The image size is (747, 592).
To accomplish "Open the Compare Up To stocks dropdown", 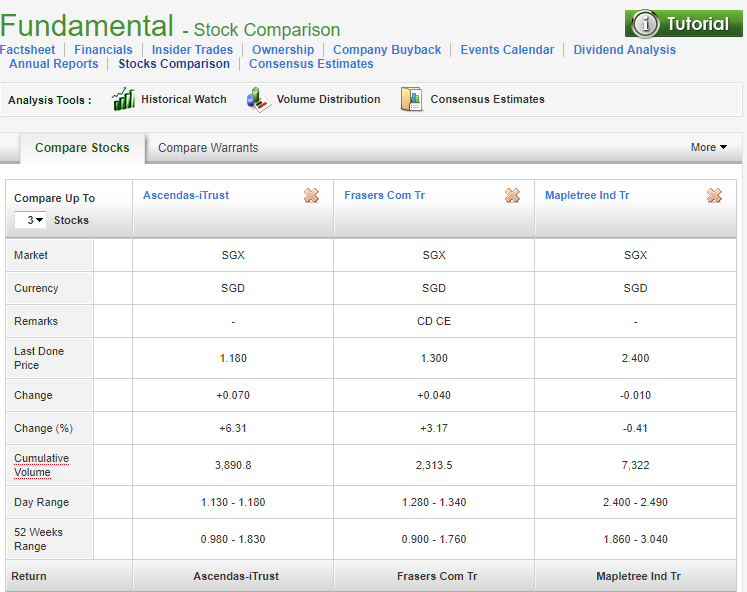I will pyautogui.click(x=30, y=220).
